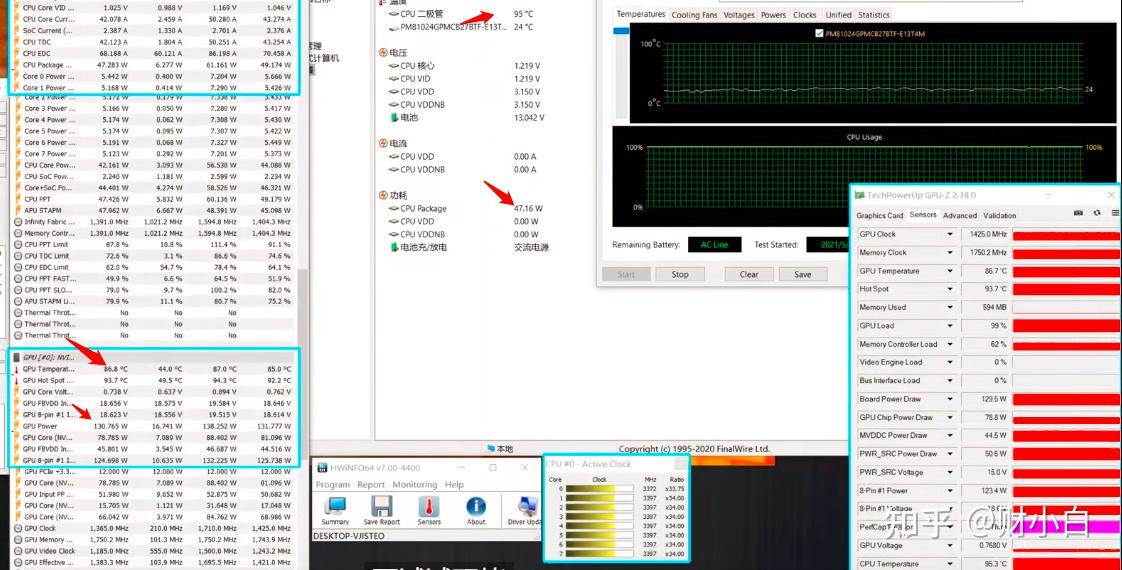Open the Memory Clock sensor dropdown
This screenshot has width=1122, height=570.
coord(950,252)
